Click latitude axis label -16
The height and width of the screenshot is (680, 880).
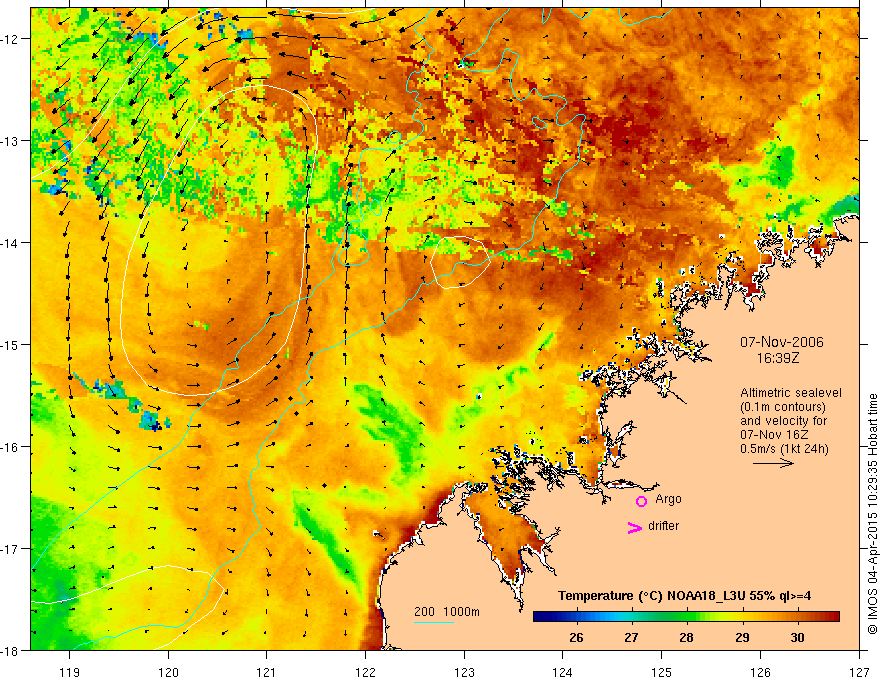pyautogui.click(x=11, y=447)
